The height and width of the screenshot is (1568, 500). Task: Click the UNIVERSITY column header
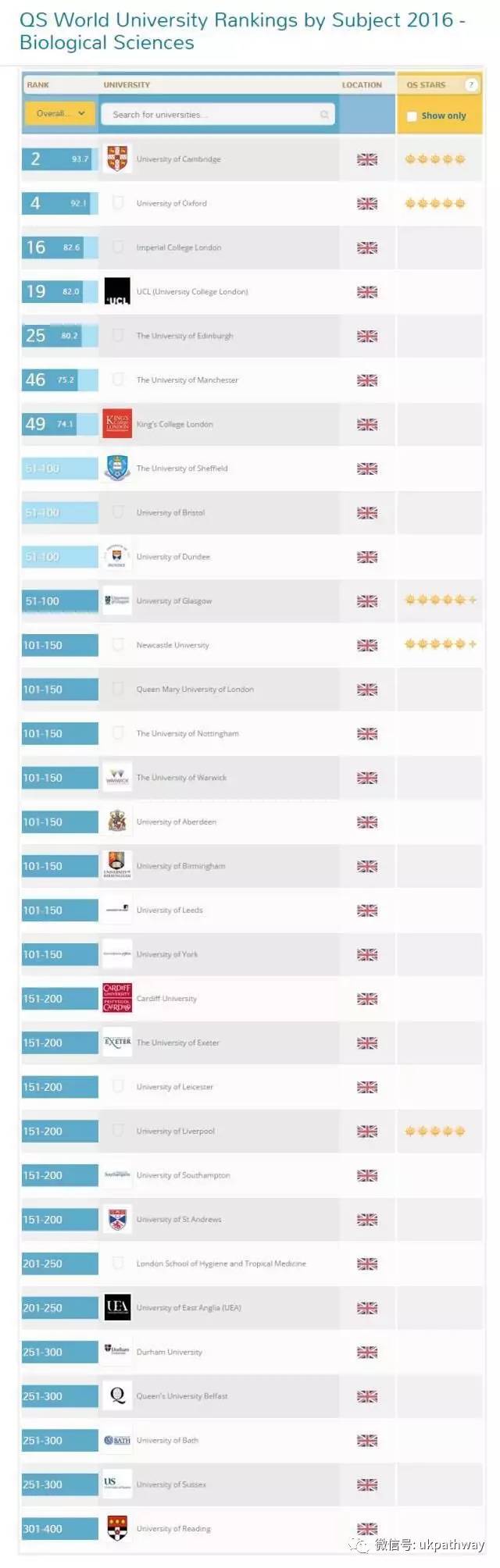point(127,84)
